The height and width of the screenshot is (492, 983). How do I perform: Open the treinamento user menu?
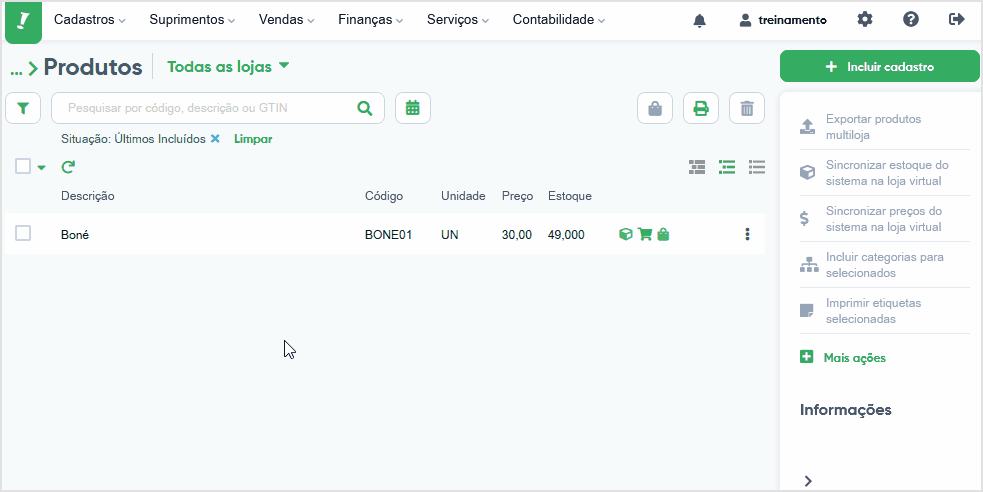click(x=782, y=20)
